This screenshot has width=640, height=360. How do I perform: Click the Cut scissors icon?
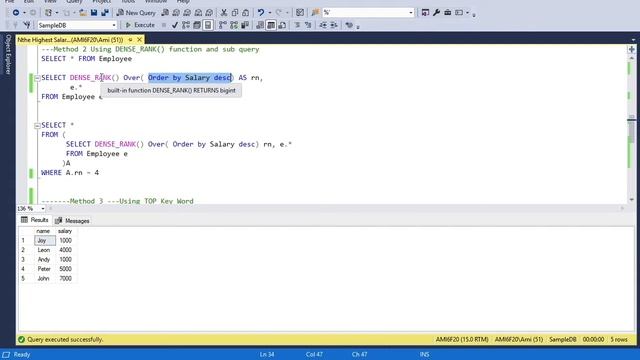click(x=224, y=13)
